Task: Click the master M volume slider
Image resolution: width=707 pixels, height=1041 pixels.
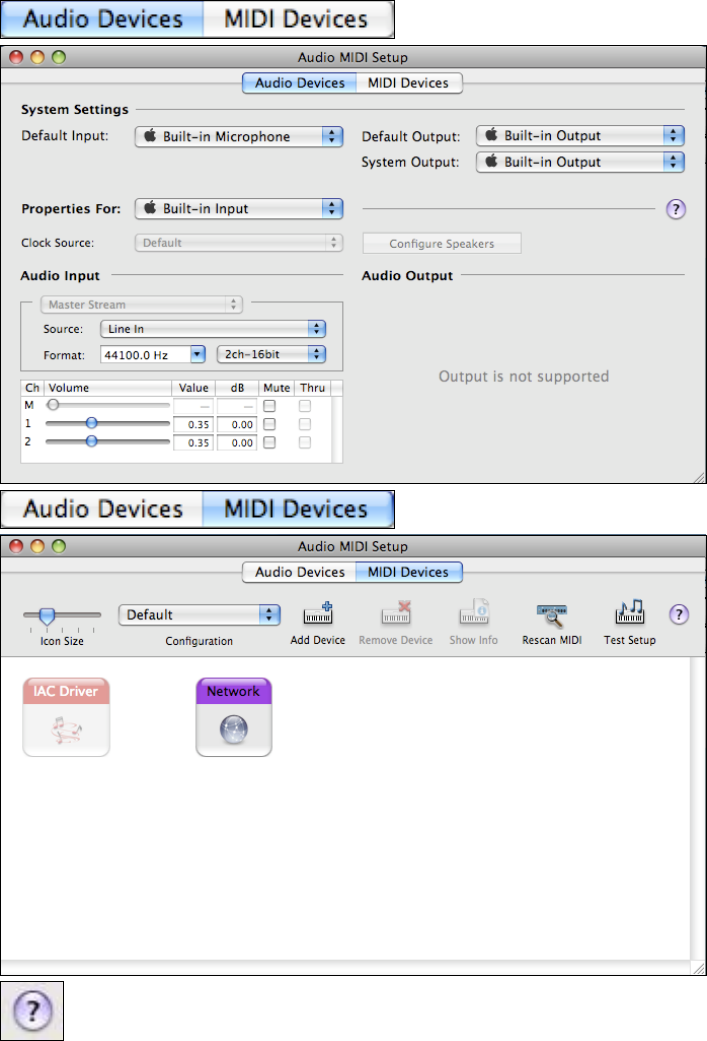Action: coord(108,404)
